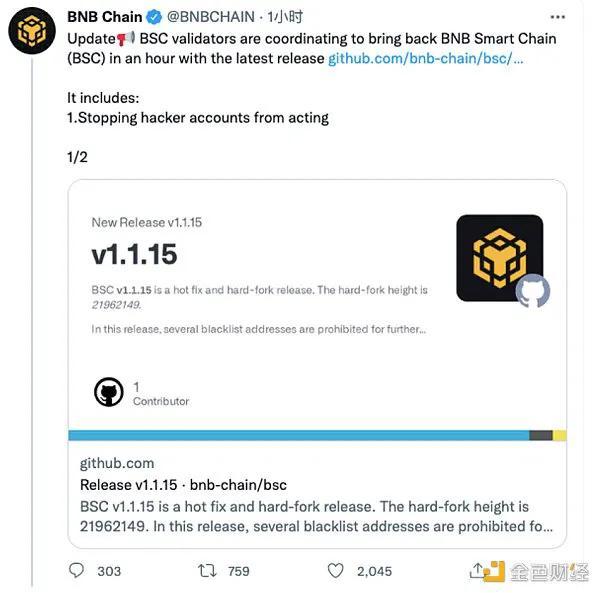
Task: Click the 759 retweets count
Action: click(239, 571)
